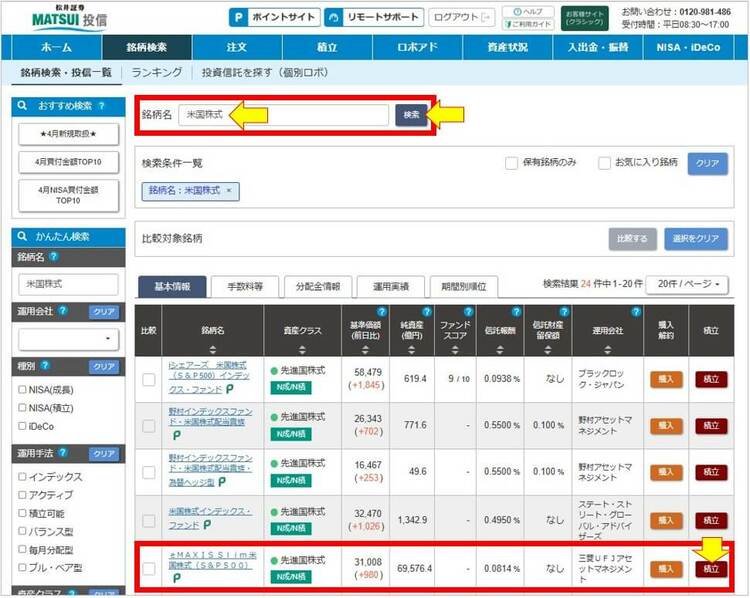Click help icon next to おすすめ検索

pos(101,106)
